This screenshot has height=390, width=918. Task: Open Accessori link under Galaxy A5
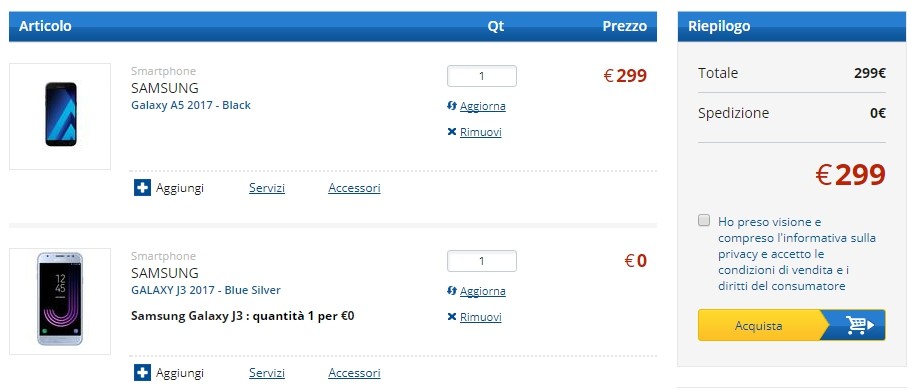click(x=354, y=188)
